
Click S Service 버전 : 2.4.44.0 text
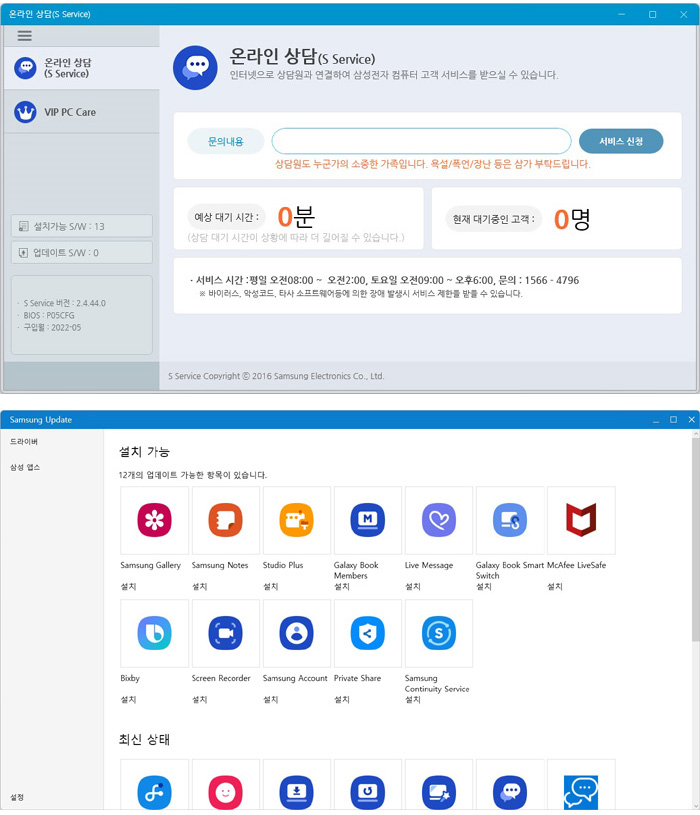[64, 303]
